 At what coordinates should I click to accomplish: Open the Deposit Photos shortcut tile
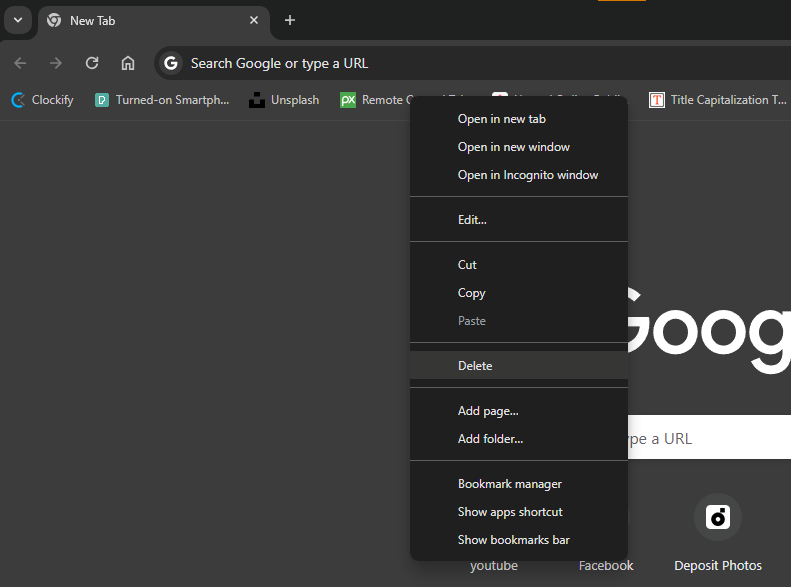[x=718, y=534]
